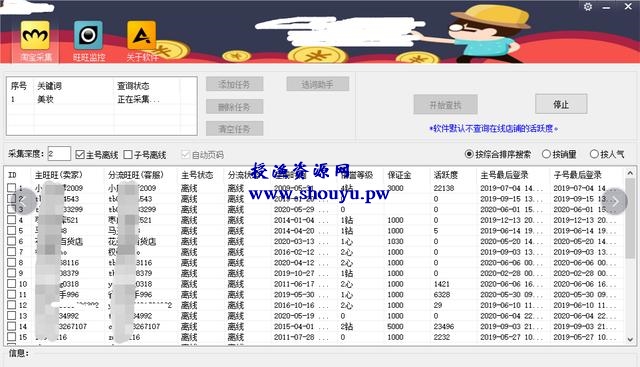Image resolution: width=640 pixels, height=367 pixels.
Task: Click the 正在采集... status cell
Action: (138, 99)
